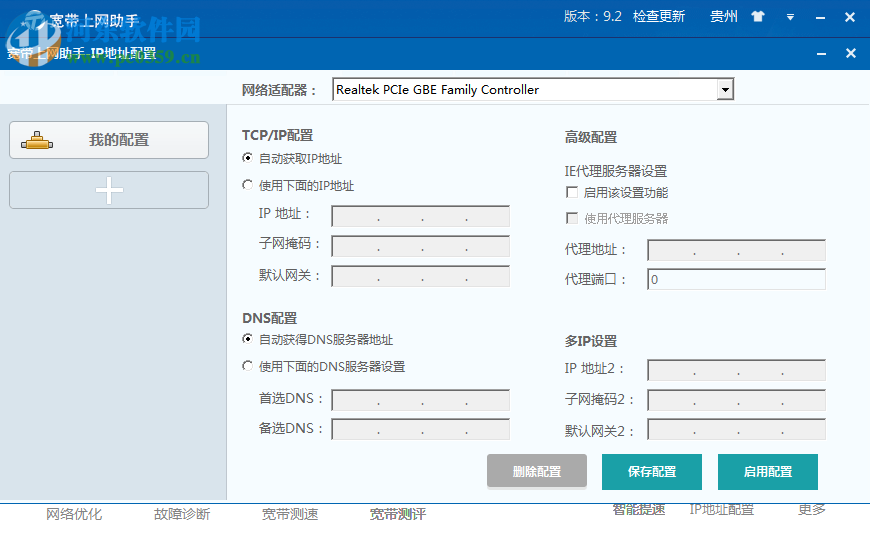Click the 默认网关 input field

click(421, 276)
